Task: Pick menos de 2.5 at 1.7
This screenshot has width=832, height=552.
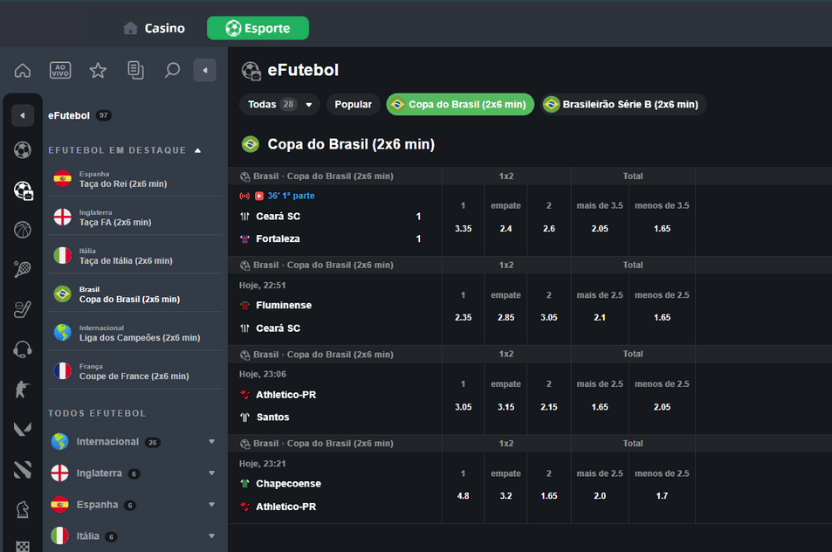Action: 662,496
